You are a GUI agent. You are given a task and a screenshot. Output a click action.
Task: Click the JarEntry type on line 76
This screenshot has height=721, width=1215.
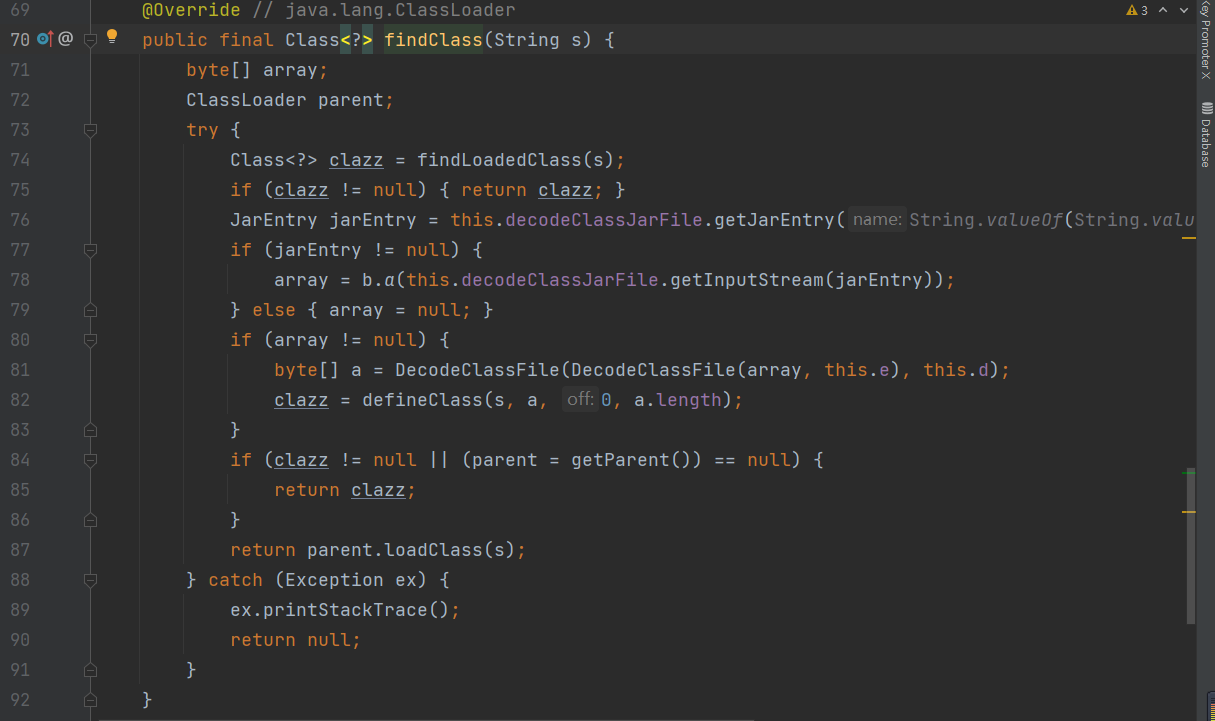274,220
